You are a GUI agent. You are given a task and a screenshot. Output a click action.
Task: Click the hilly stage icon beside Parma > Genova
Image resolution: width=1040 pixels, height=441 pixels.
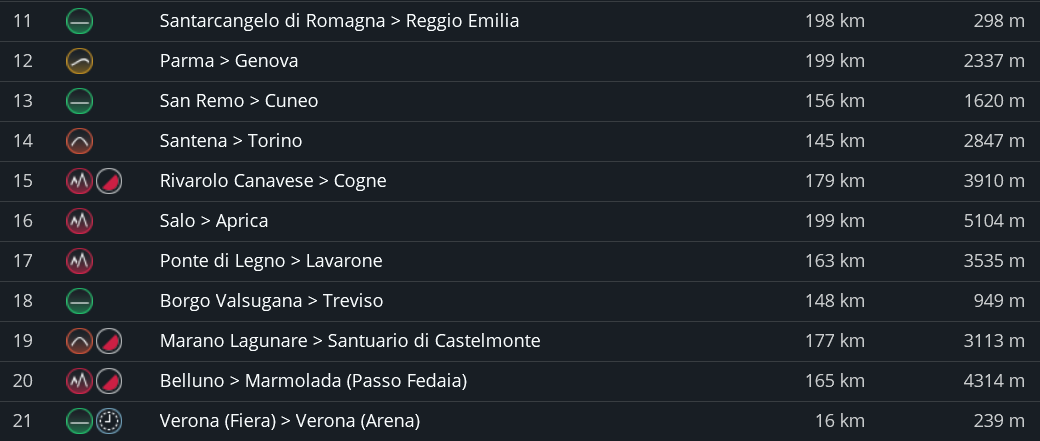click(80, 61)
